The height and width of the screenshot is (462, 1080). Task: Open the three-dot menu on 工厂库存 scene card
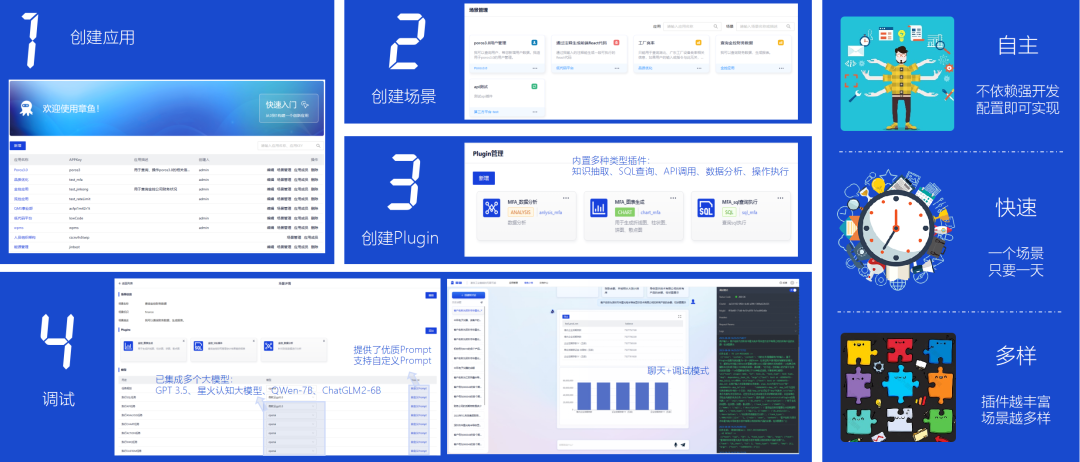(x=699, y=68)
